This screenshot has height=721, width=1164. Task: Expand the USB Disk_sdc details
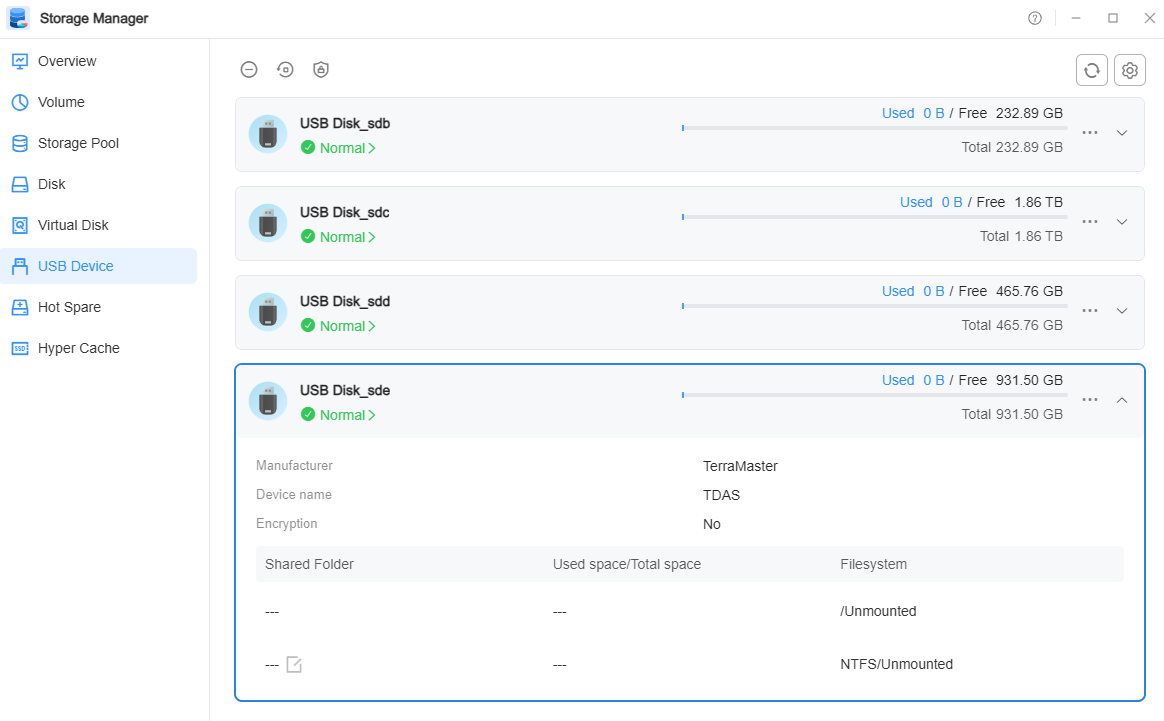(x=1122, y=222)
